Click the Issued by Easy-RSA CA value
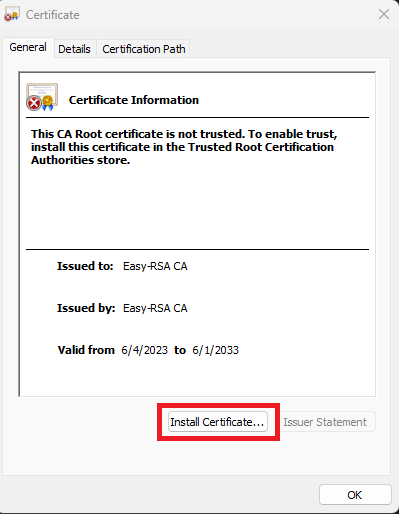Image resolution: width=399 pixels, height=514 pixels. click(x=155, y=308)
